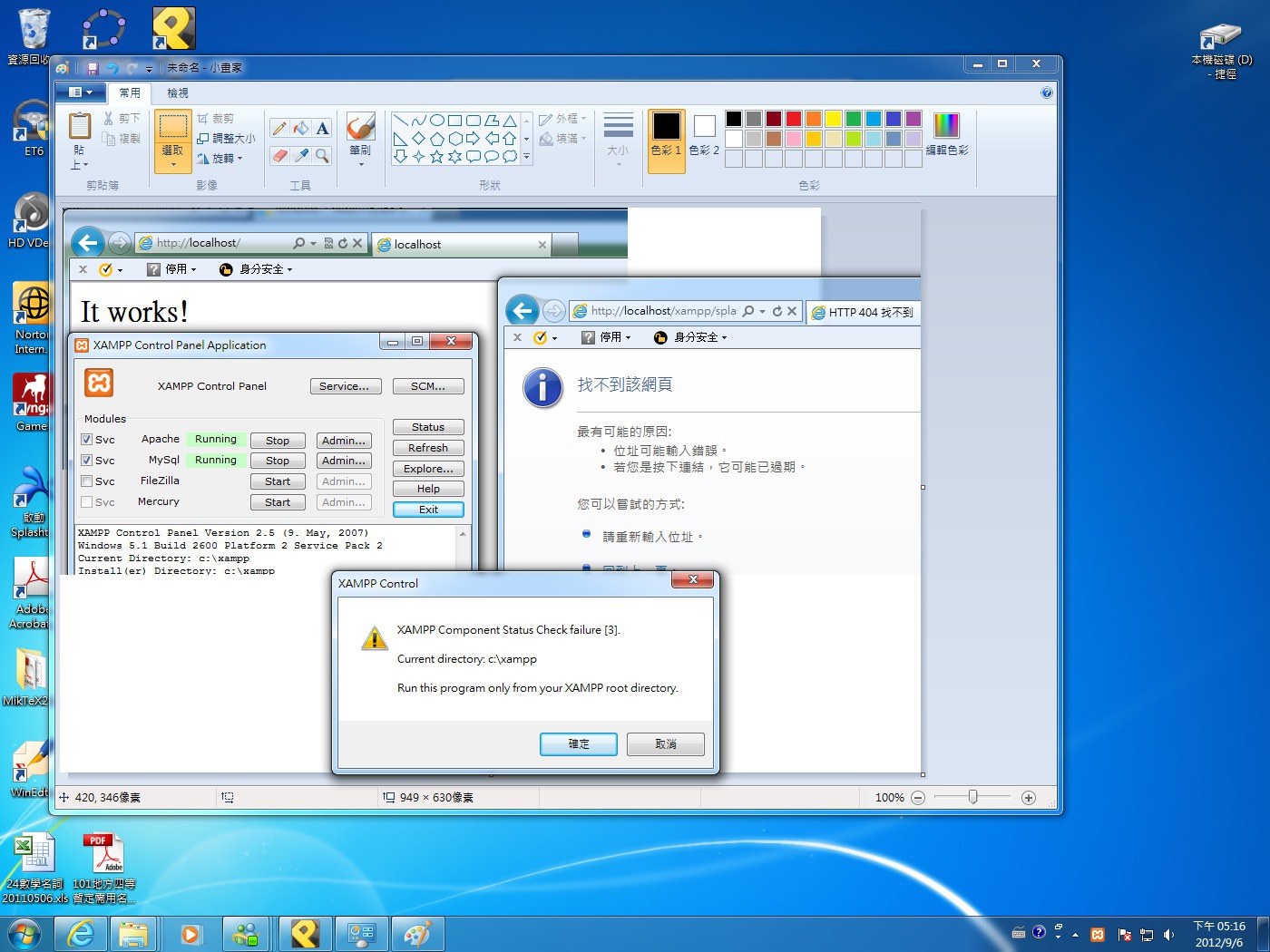The height and width of the screenshot is (952, 1270).
Task: Select the five-point star shape
Action: (x=436, y=157)
